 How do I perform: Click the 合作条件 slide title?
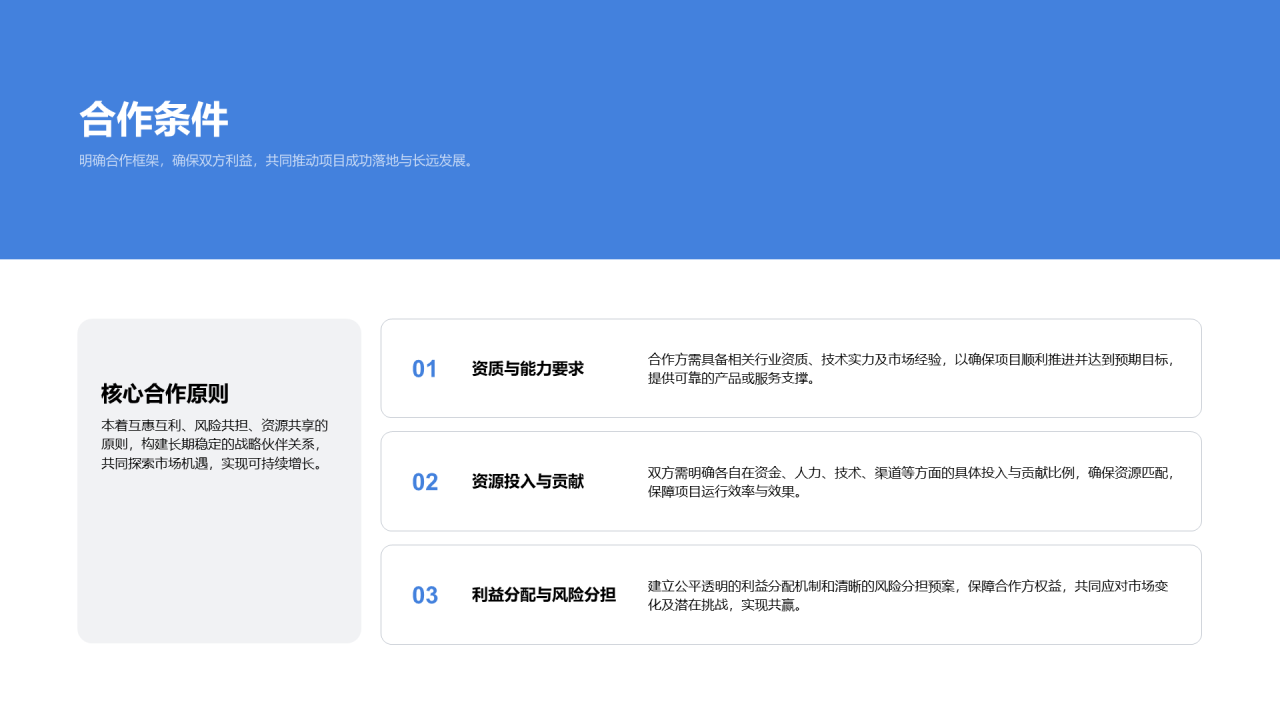154,120
